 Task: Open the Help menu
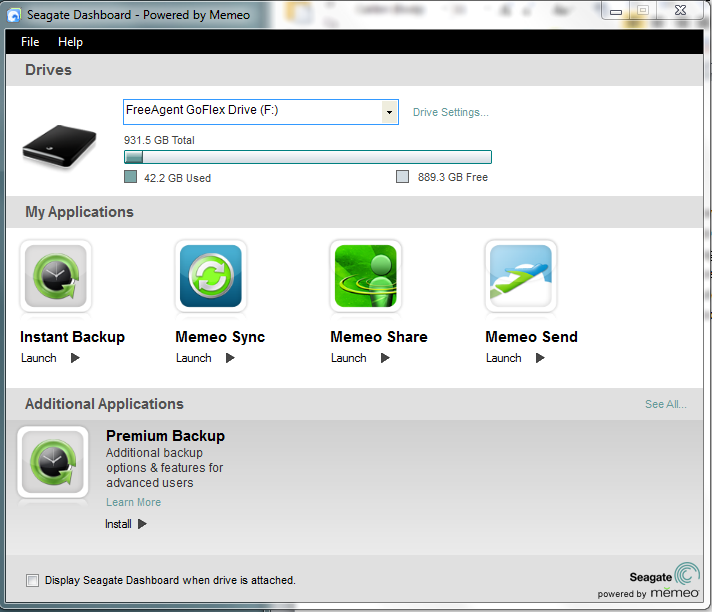[x=70, y=42]
